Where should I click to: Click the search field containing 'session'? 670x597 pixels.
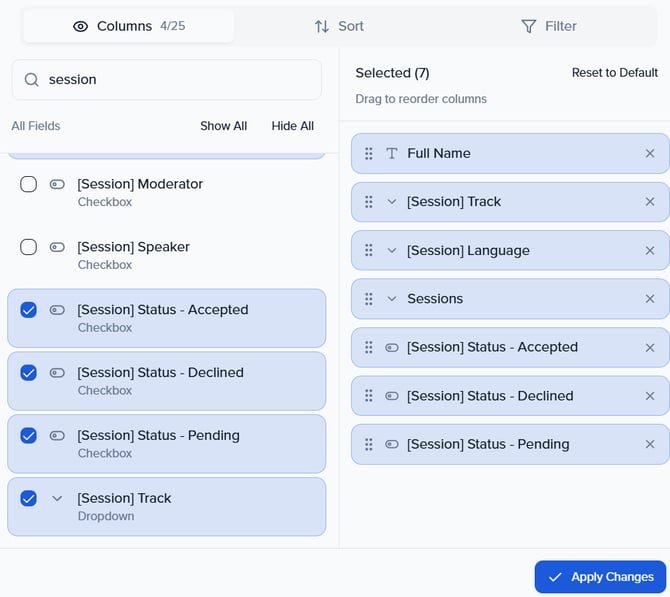(180, 80)
